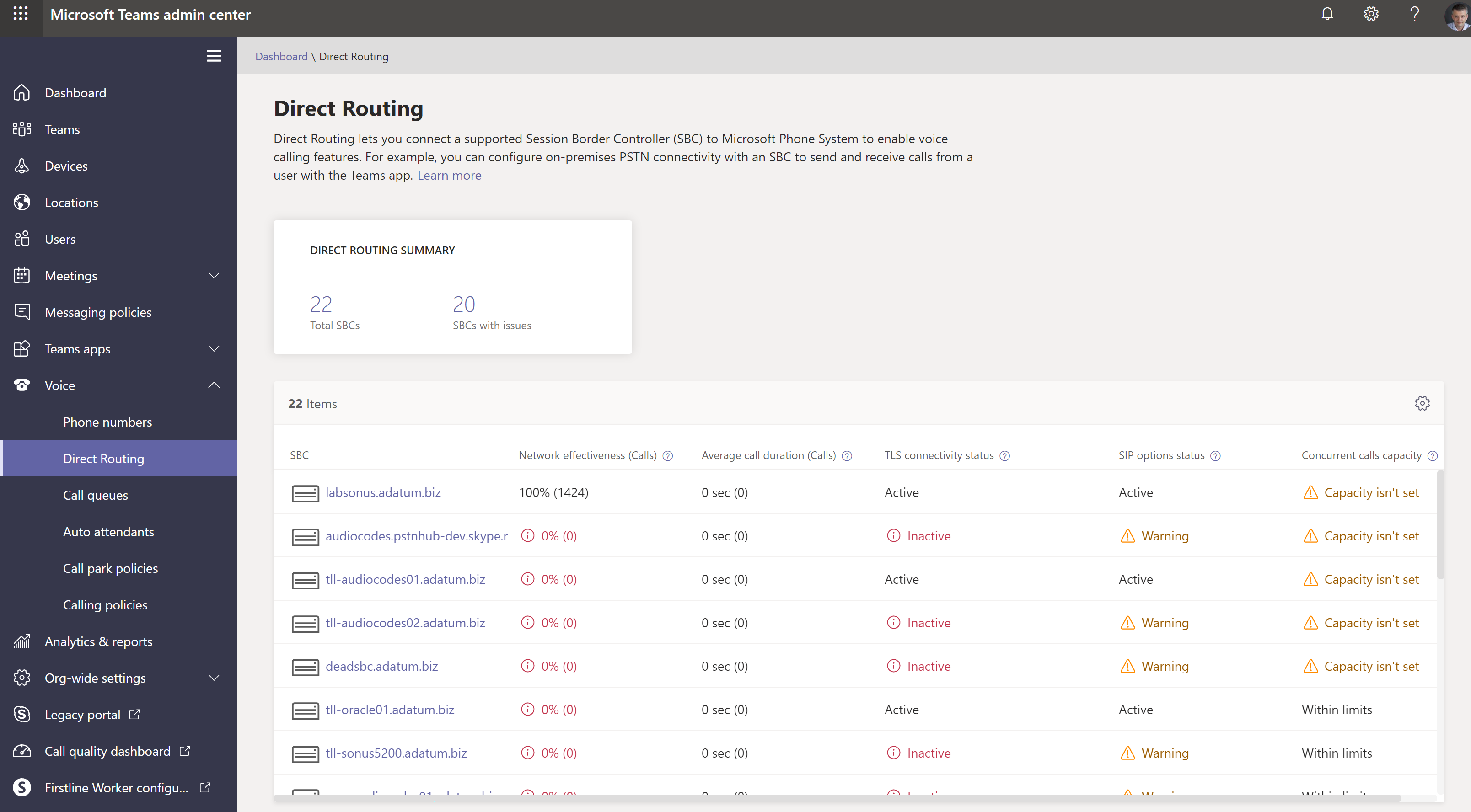This screenshot has width=1471, height=812.
Task: Click Learn more link in Direct Routing description
Action: coord(449,175)
